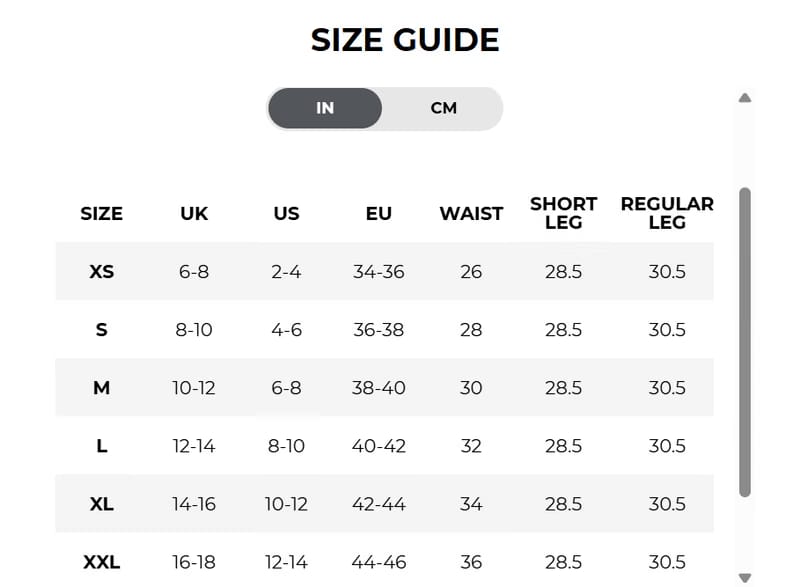This screenshot has height=587, width=800.
Task: Click the SIZE column header
Action: [x=102, y=214]
